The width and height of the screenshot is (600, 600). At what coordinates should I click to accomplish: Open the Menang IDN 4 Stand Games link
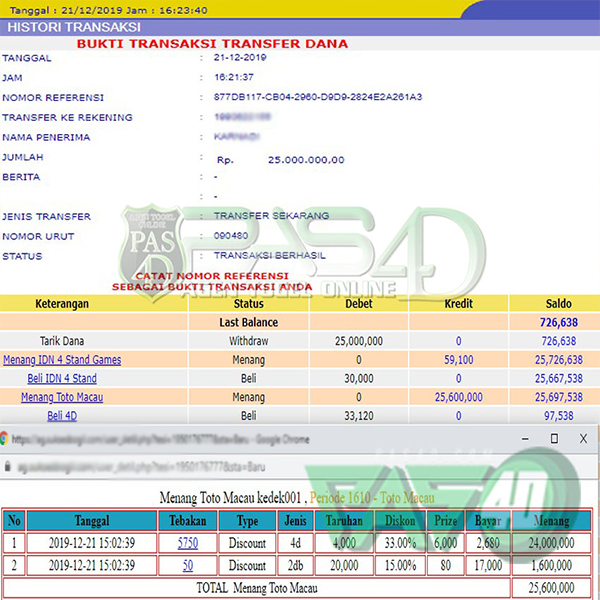[x=62, y=360]
